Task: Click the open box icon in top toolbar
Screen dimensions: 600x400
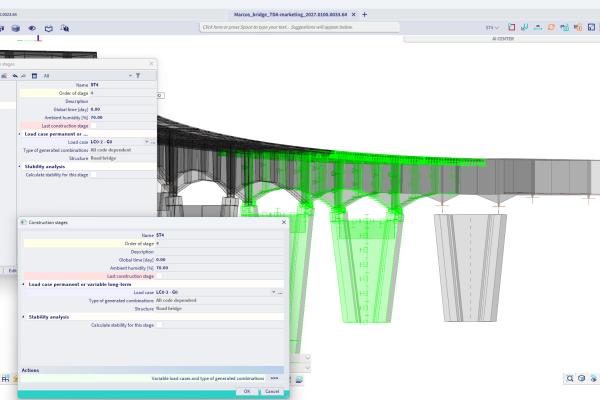Action: pyautogui.click(x=49, y=28)
